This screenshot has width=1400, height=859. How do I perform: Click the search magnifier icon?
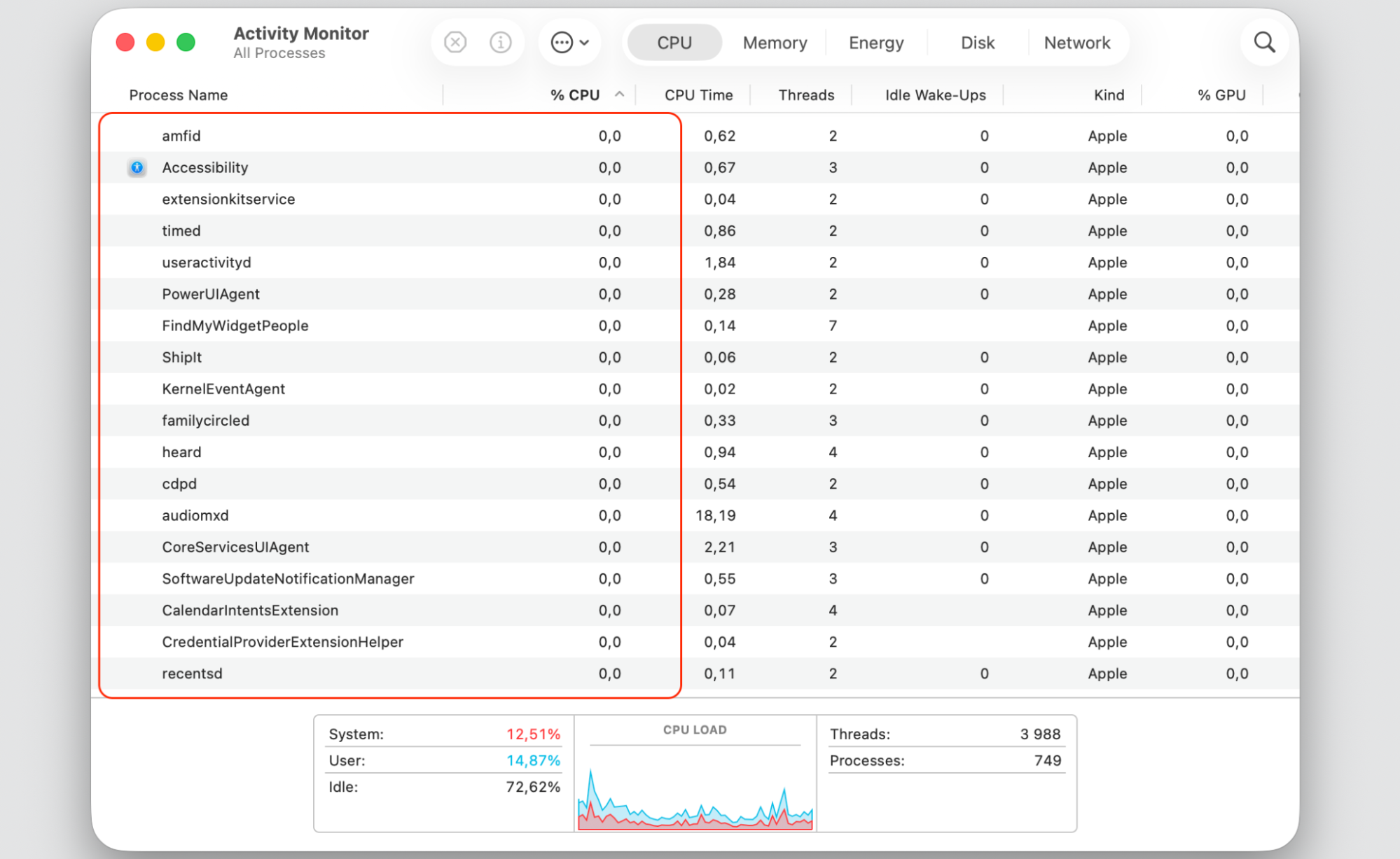coord(1264,43)
